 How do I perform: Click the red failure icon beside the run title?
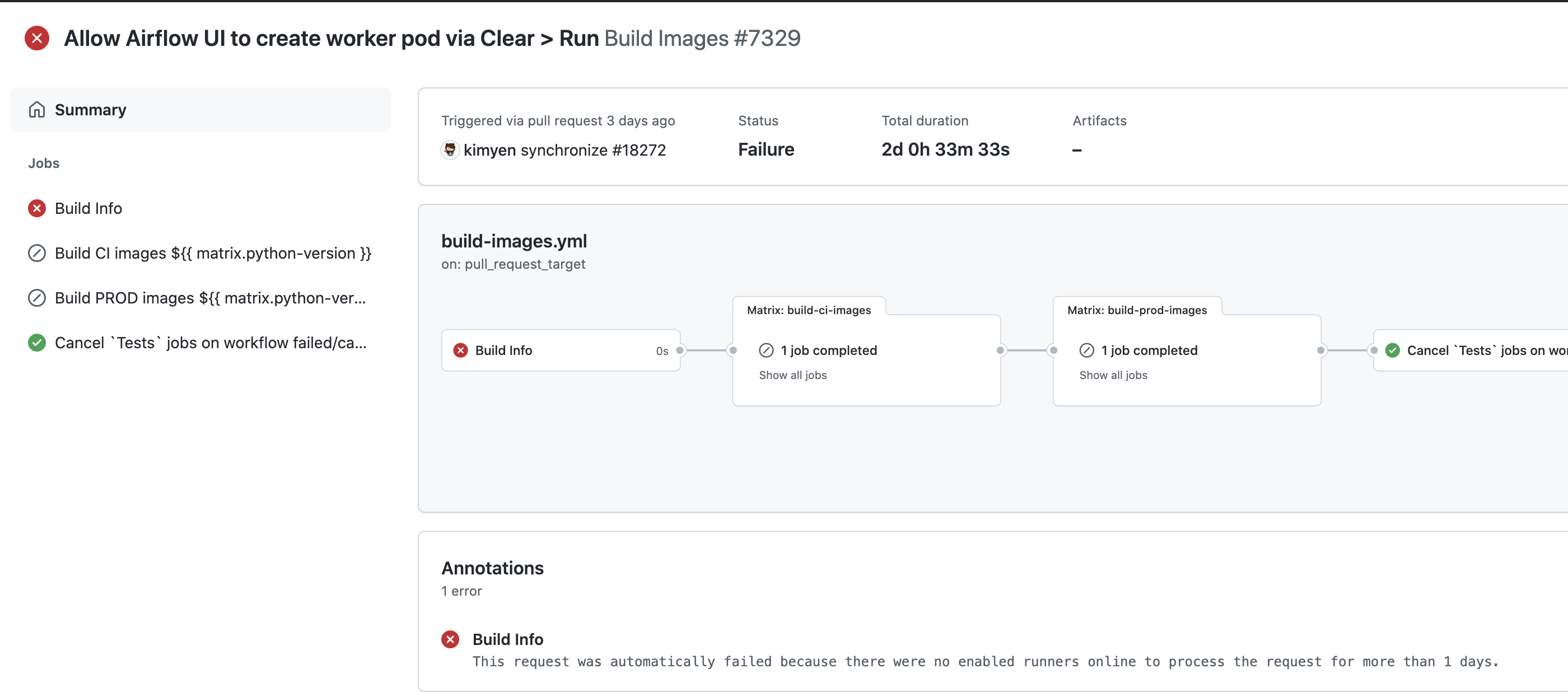pos(36,38)
